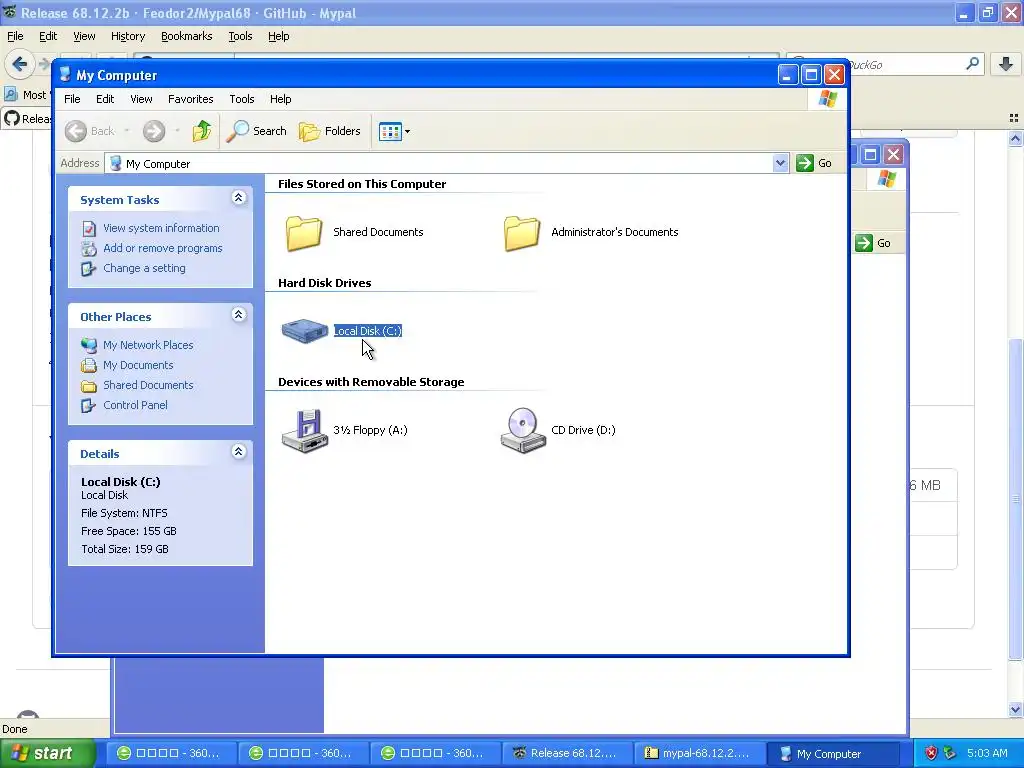Click View system information

161,228
